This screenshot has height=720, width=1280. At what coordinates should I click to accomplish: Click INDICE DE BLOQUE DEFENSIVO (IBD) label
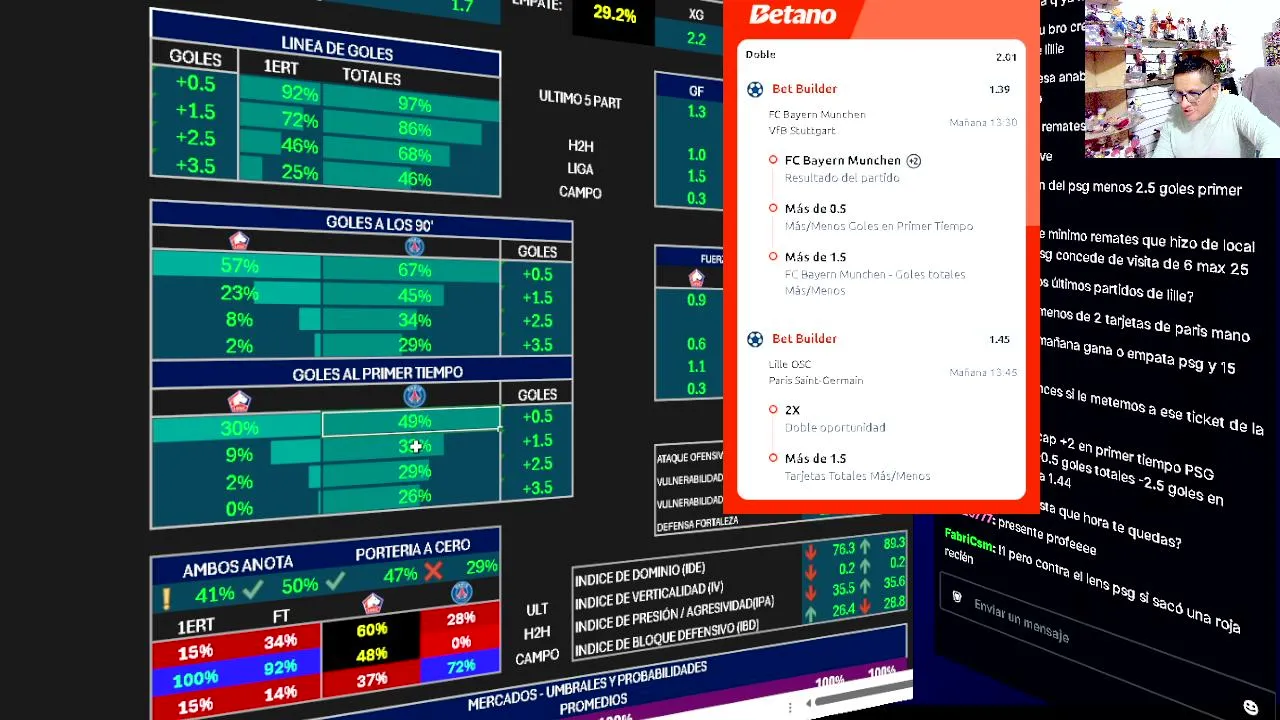pos(667,638)
